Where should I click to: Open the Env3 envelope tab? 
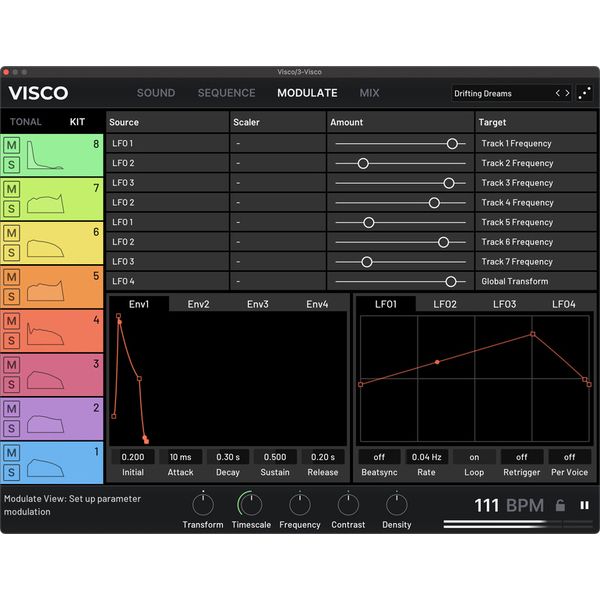[258, 304]
